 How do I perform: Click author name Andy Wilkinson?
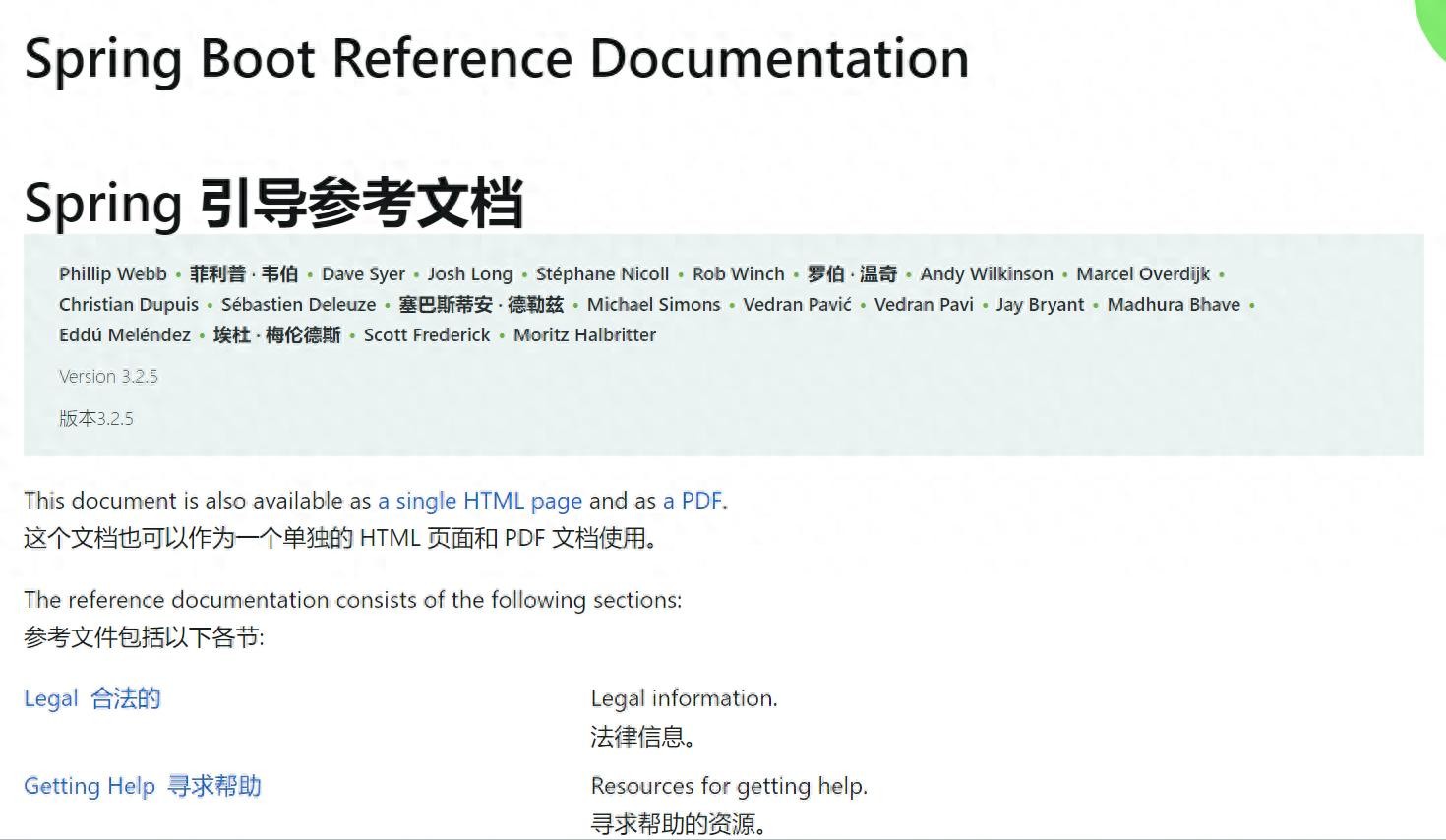click(x=986, y=274)
